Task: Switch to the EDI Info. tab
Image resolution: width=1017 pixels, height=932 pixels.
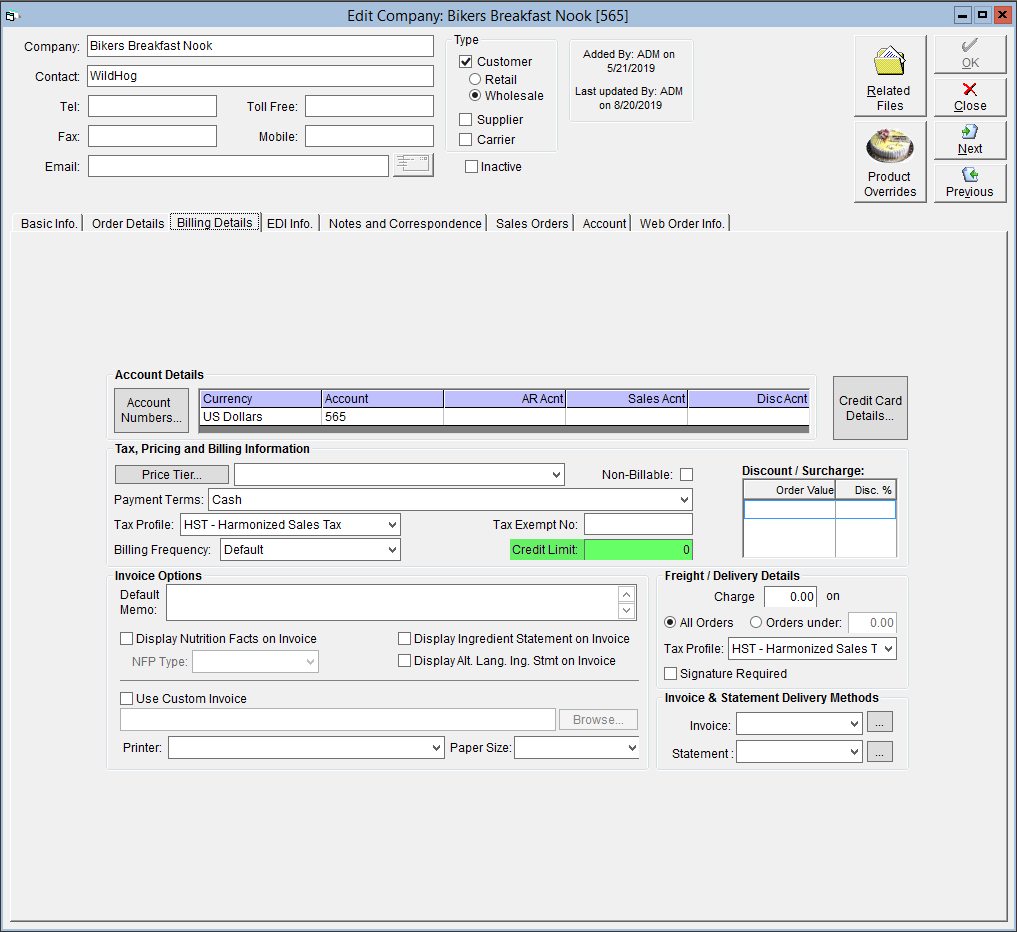Action: [x=290, y=224]
